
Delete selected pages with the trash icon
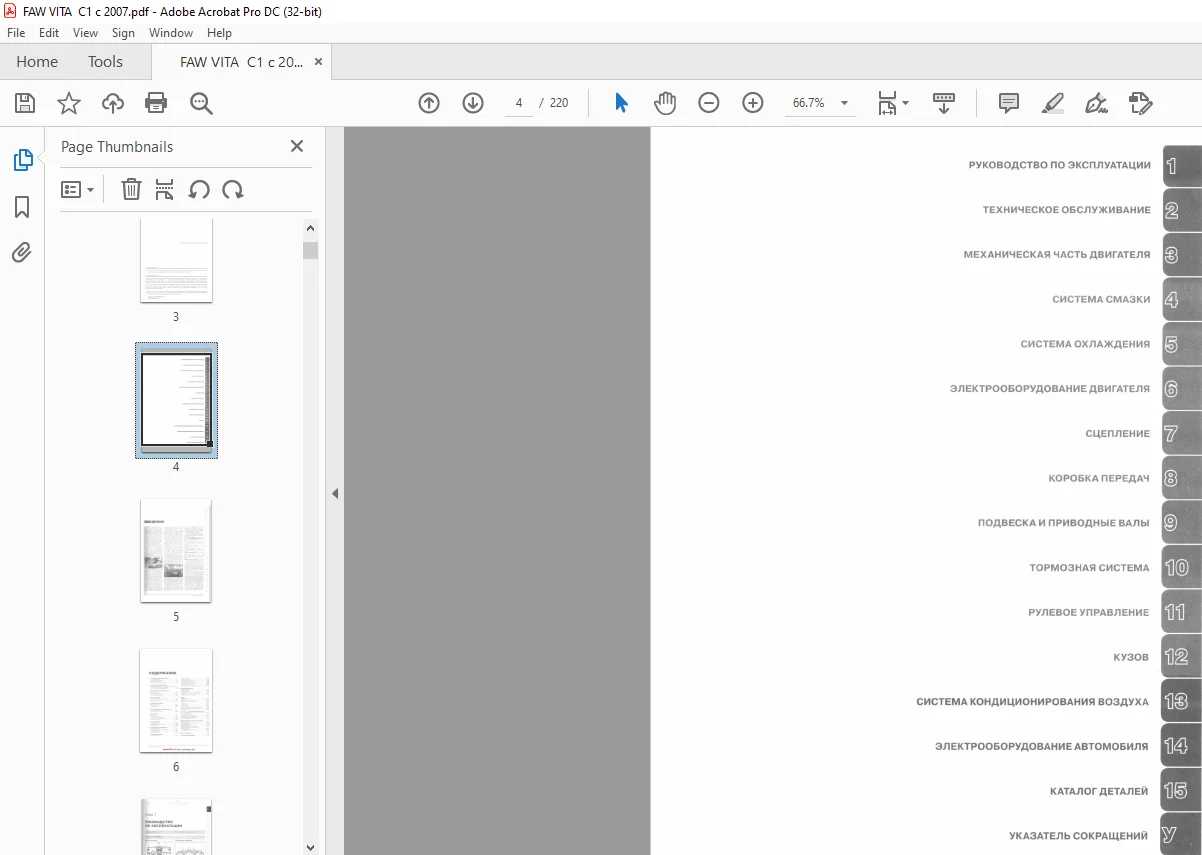tap(131, 189)
